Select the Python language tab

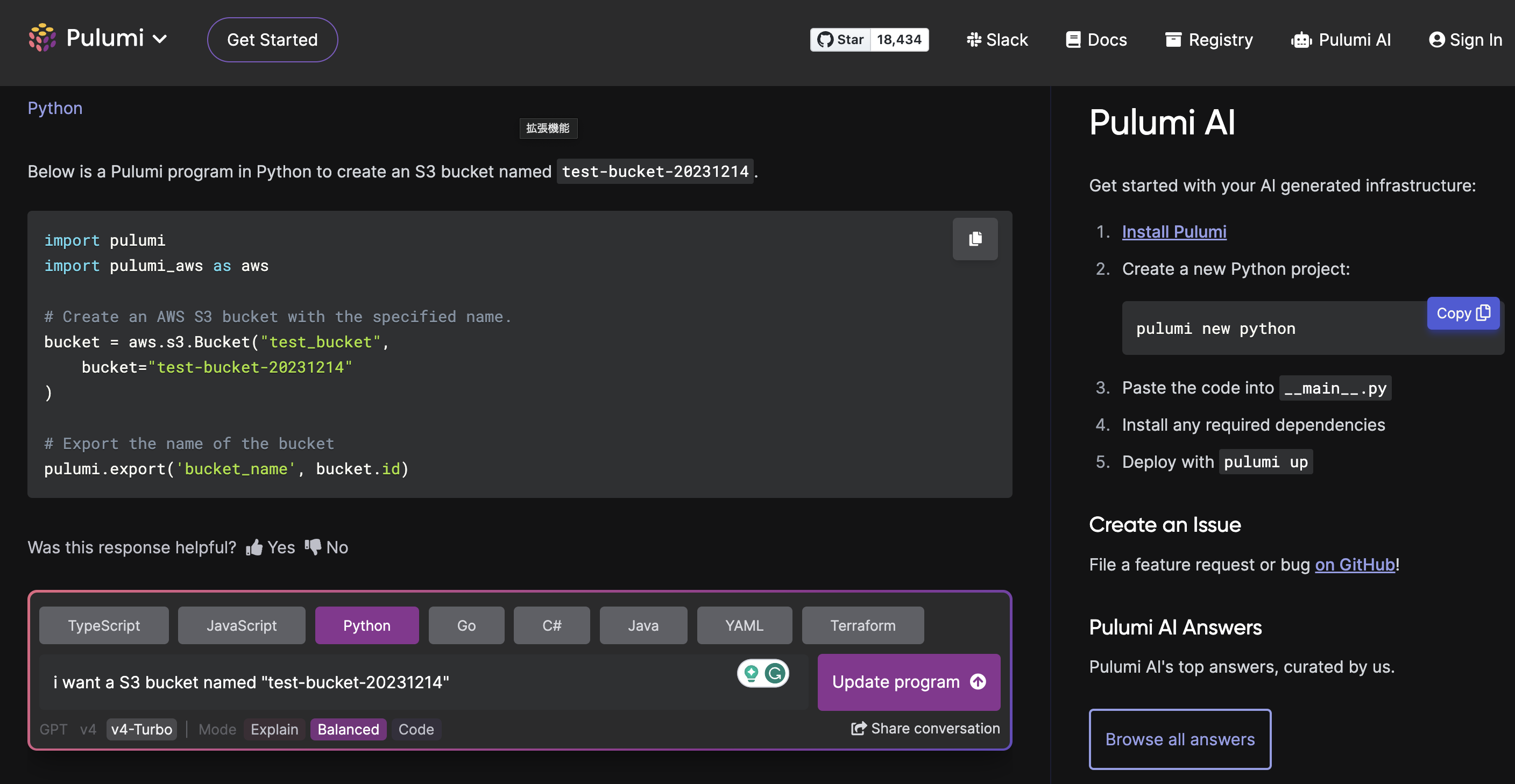tap(367, 625)
